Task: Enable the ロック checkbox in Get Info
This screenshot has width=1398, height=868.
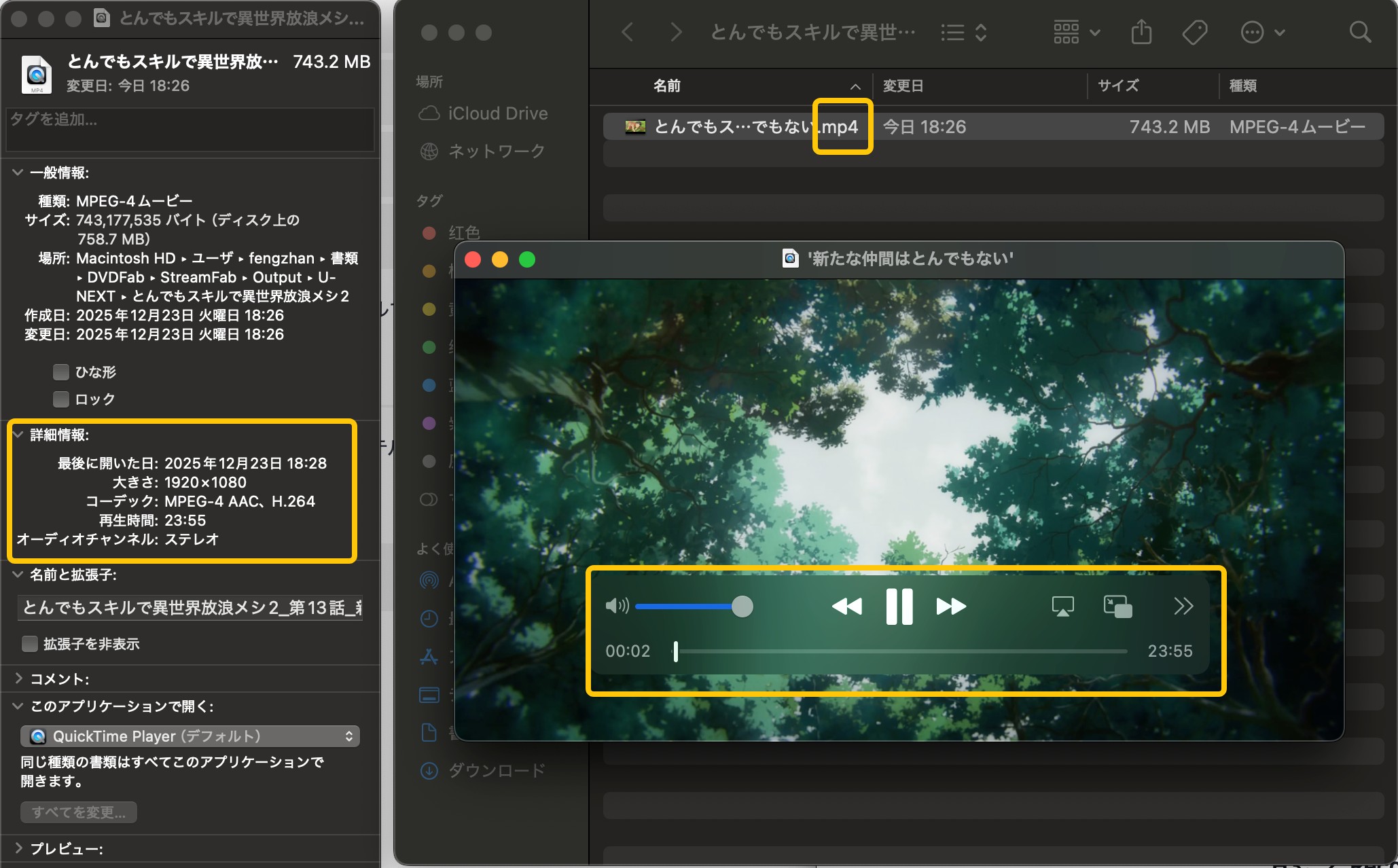Action: tap(60, 399)
